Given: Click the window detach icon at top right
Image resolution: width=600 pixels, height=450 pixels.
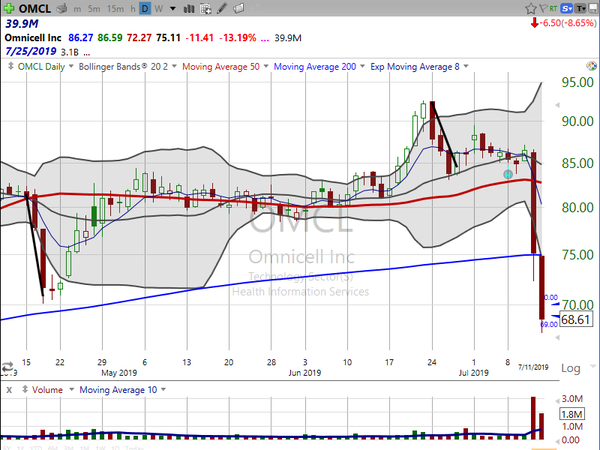Looking at the screenshot, I should 594,8.
